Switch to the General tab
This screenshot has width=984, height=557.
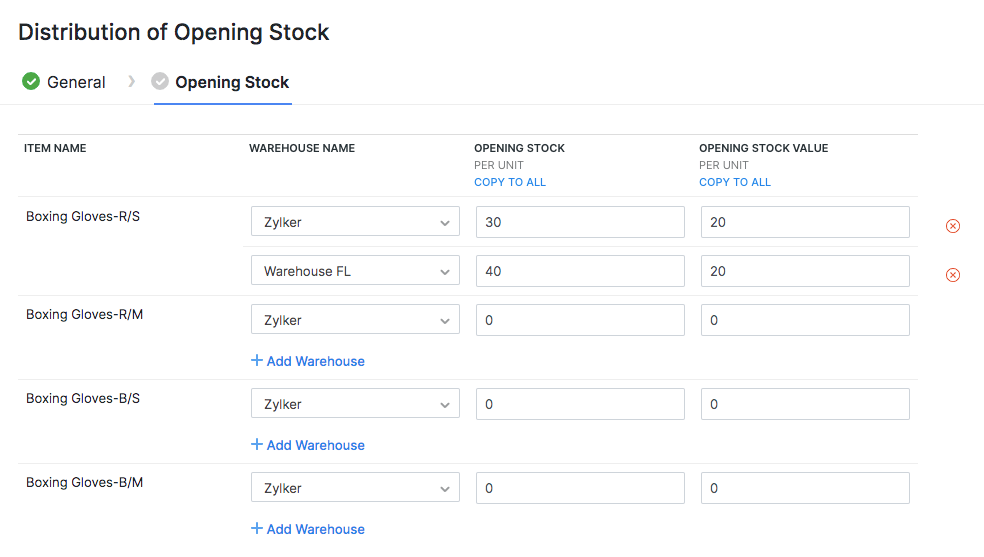[76, 82]
